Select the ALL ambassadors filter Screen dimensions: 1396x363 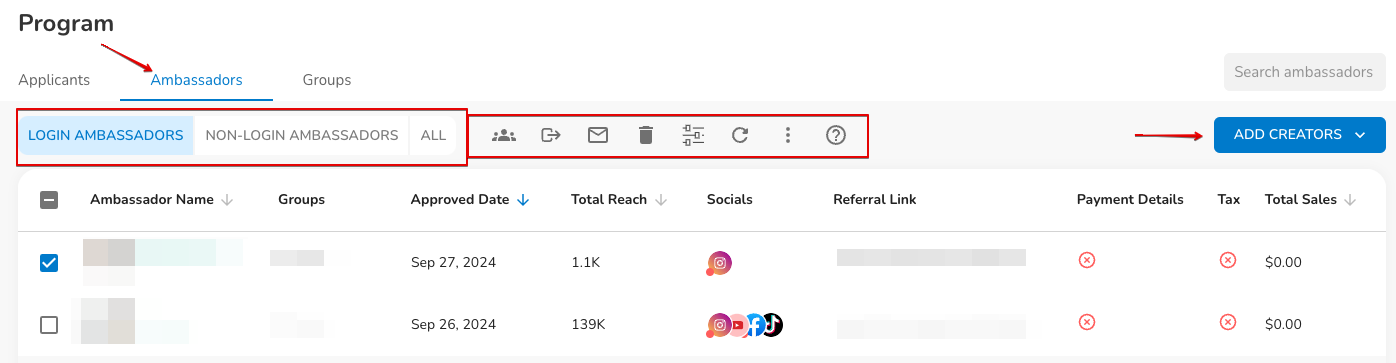click(433, 135)
